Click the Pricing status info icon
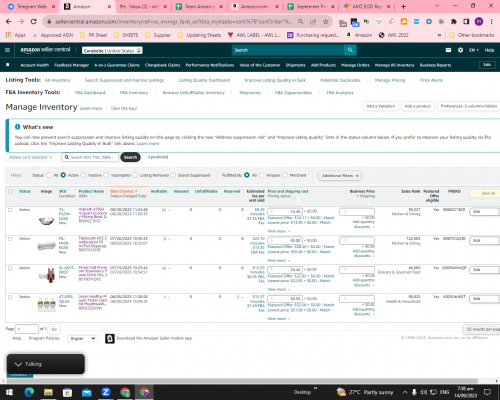500x400 pixels. (x=294, y=197)
